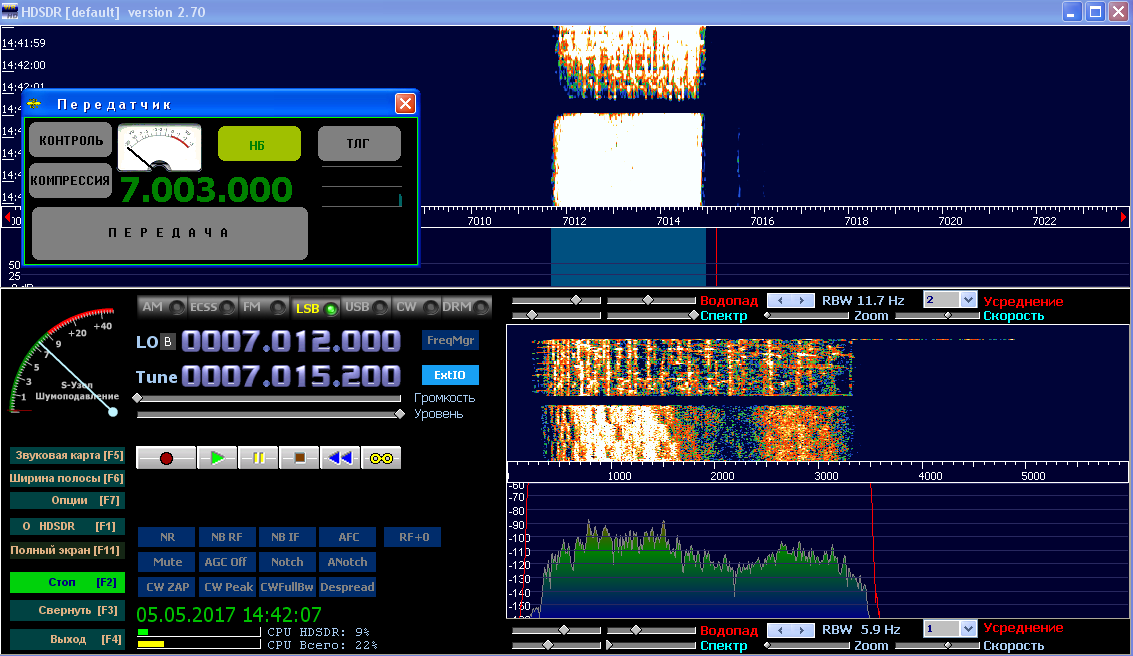Toggle CW ZAP button
This screenshot has height=656, width=1133.
click(x=167, y=587)
